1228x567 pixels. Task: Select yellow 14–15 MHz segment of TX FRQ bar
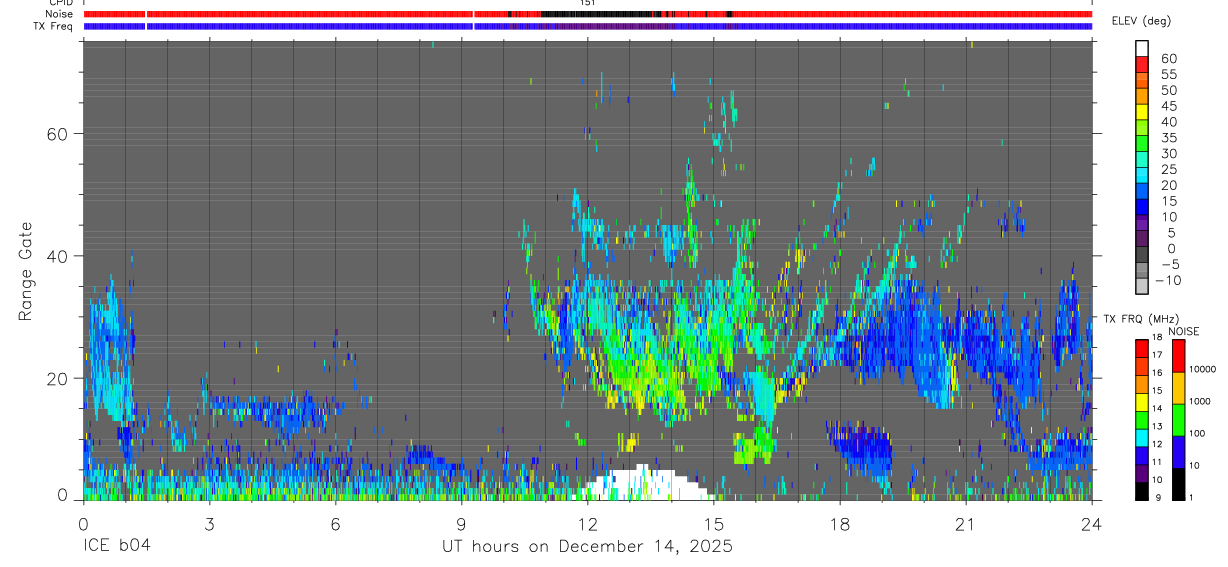[x=1142, y=402]
